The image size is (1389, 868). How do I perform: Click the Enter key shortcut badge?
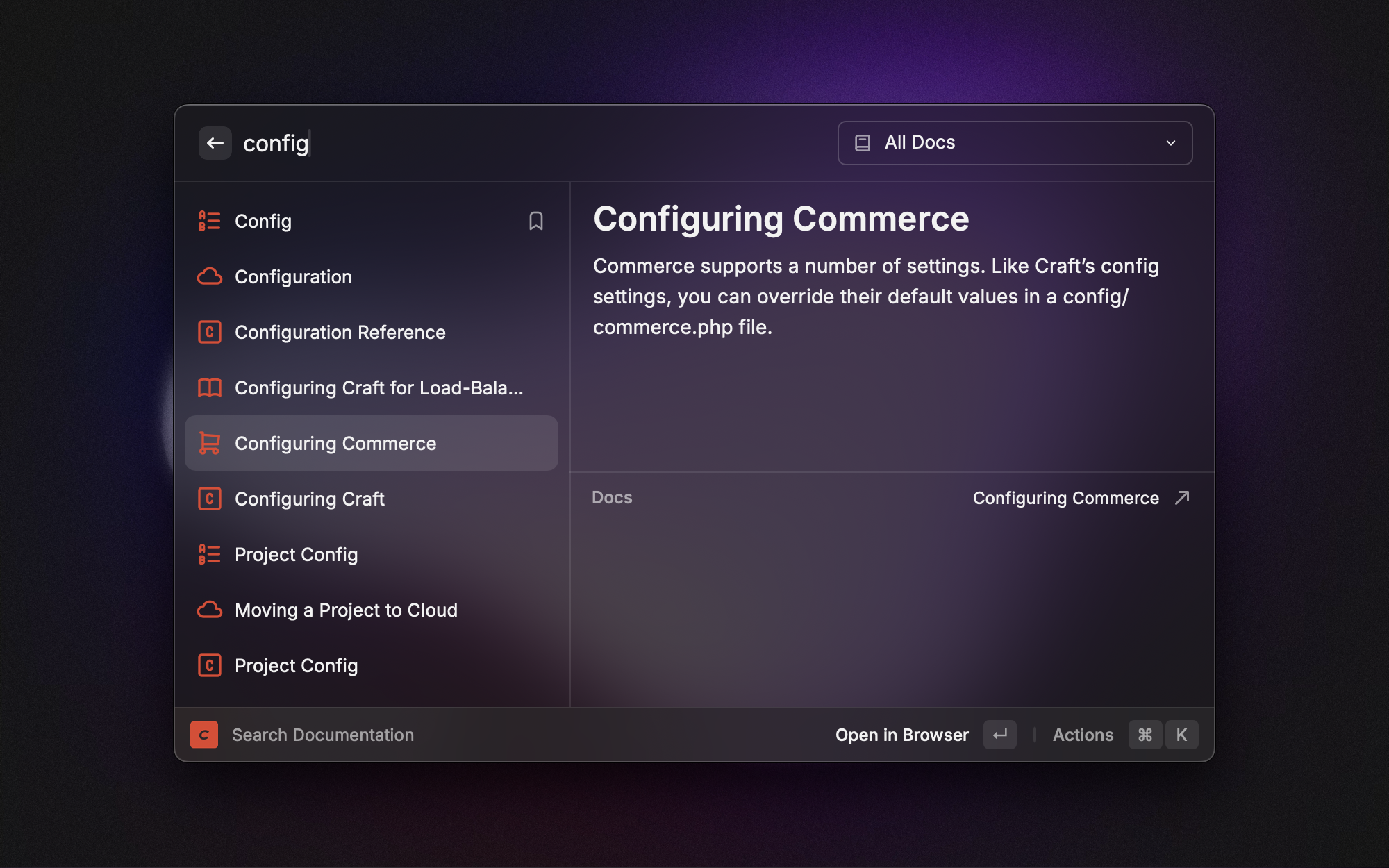999,735
